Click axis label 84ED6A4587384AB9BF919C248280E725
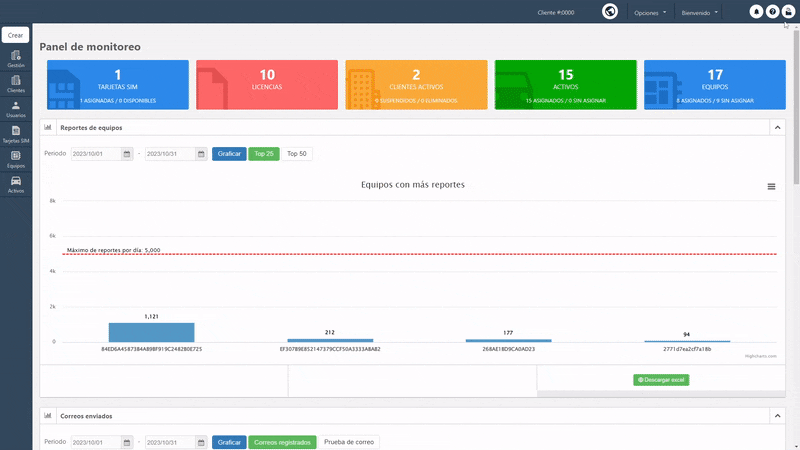This screenshot has width=800, height=450. click(152, 349)
